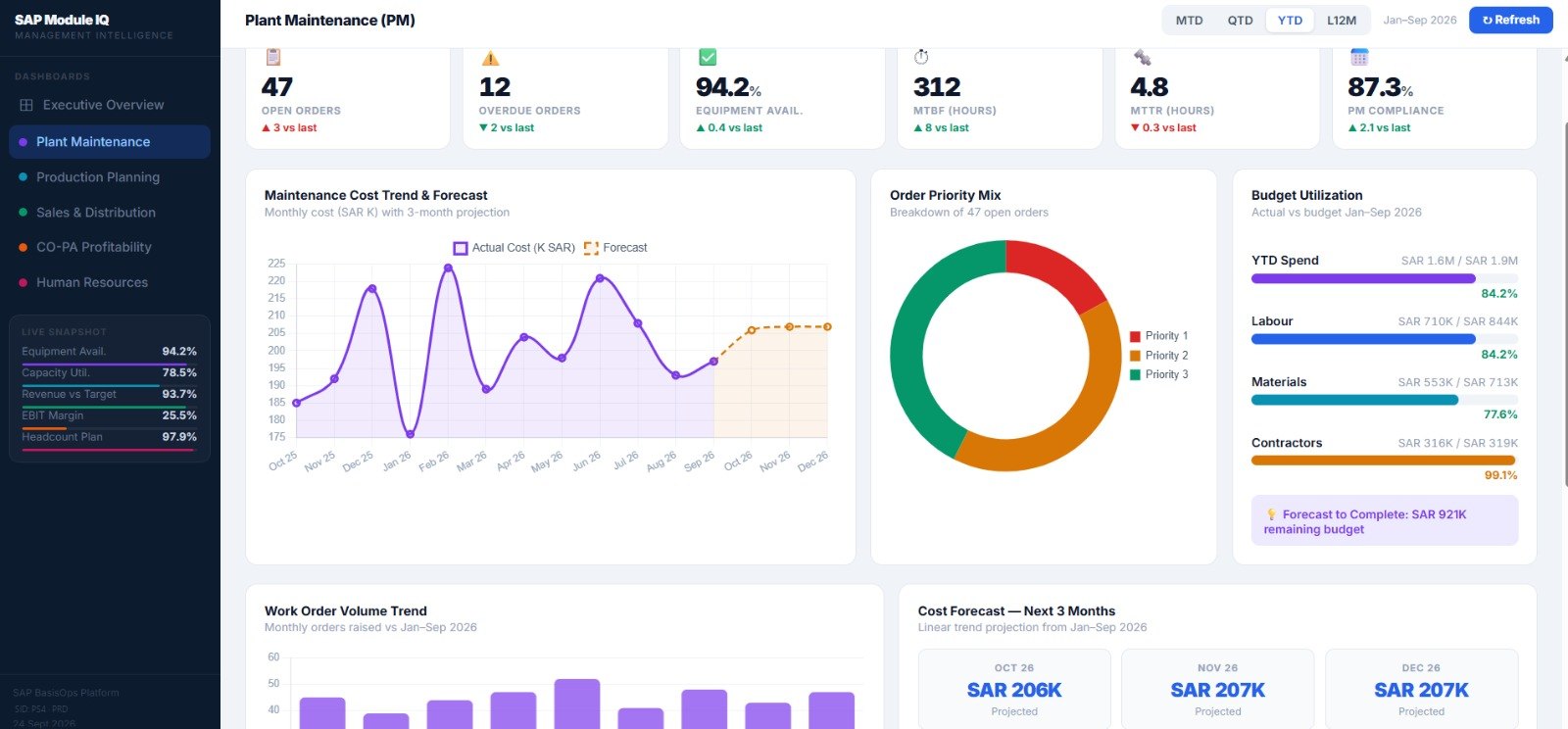Click the purple dot beside Plant Maintenance
This screenshot has width=1568, height=729.
[23, 142]
